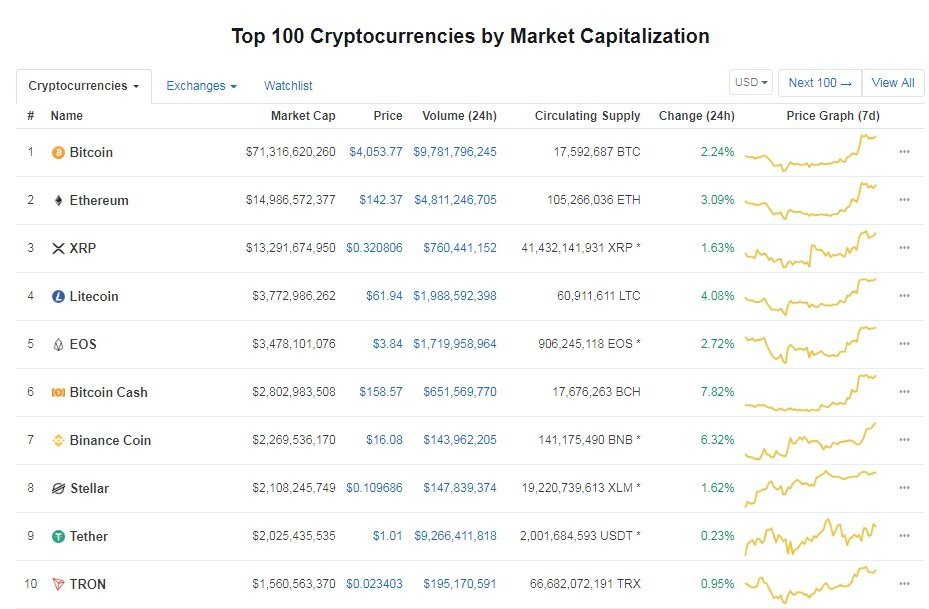The image size is (929, 609).
Task: Open the Bitcoin Cash name link
Action: [x=108, y=393]
